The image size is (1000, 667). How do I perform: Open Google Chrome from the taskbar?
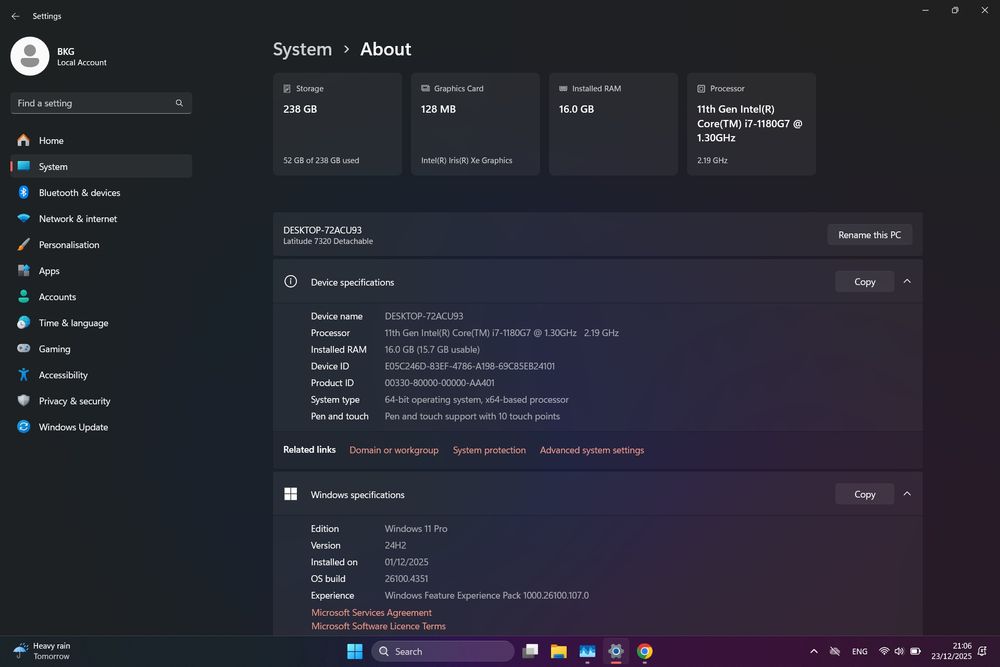(x=645, y=651)
